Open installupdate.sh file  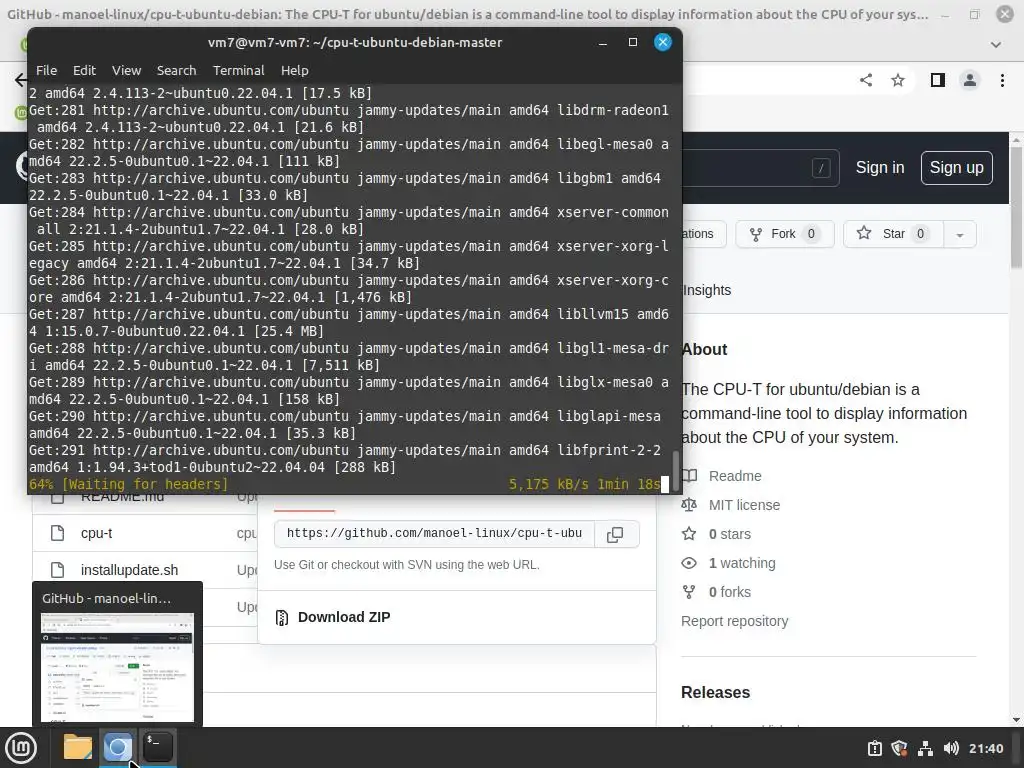pos(129,570)
